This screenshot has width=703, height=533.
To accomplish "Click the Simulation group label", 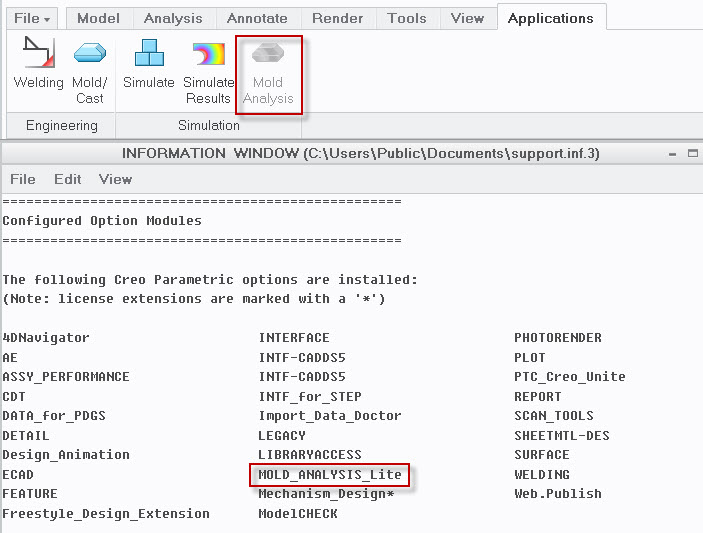I will [208, 126].
